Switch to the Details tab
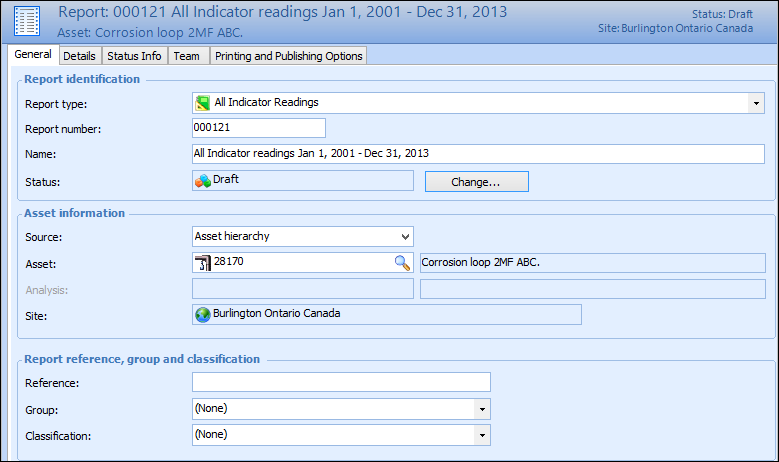Screen dimensions: 779x462 pyautogui.click(x=79, y=56)
